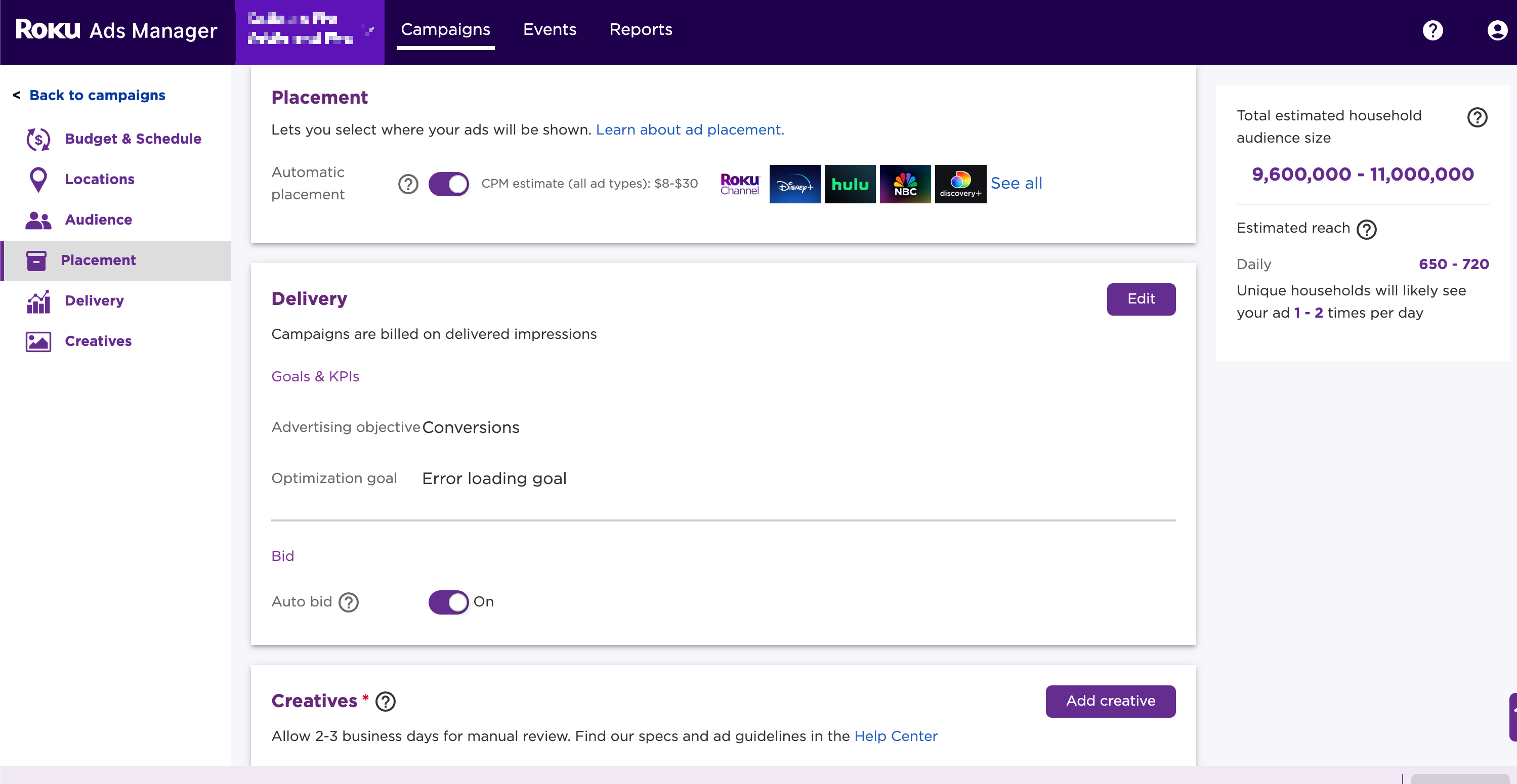This screenshot has height=784, width=1517.
Task: Switch to the Campaigns tab
Action: click(x=445, y=29)
